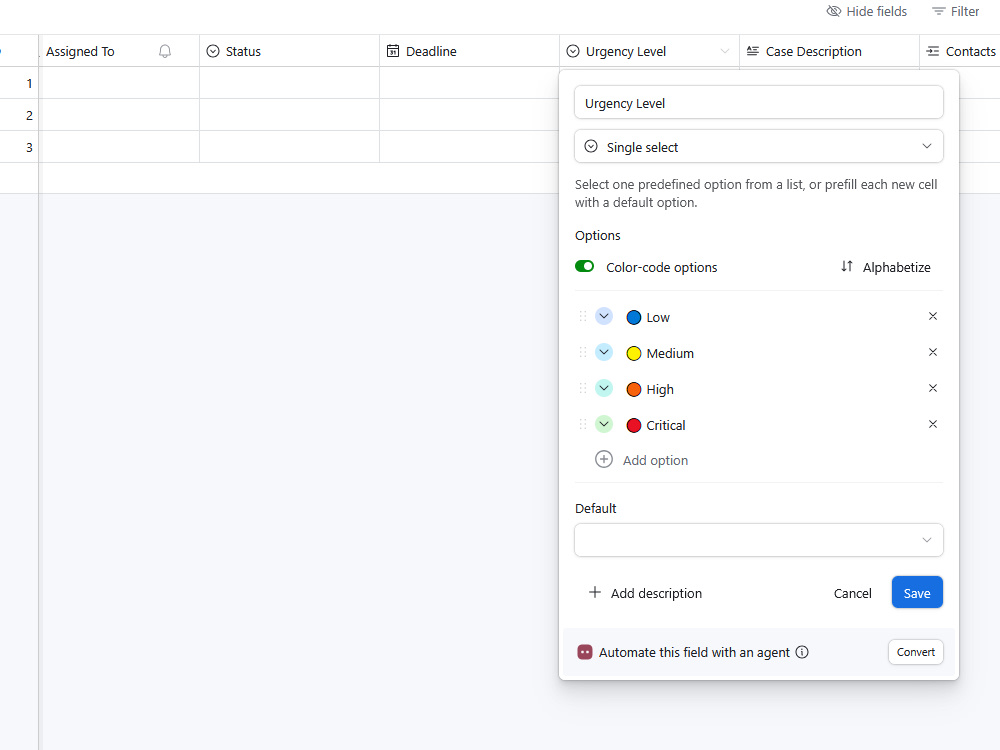Screen dimensions: 1000x750
Task: Click the info icon after 'with an agent'
Action: [x=802, y=652]
